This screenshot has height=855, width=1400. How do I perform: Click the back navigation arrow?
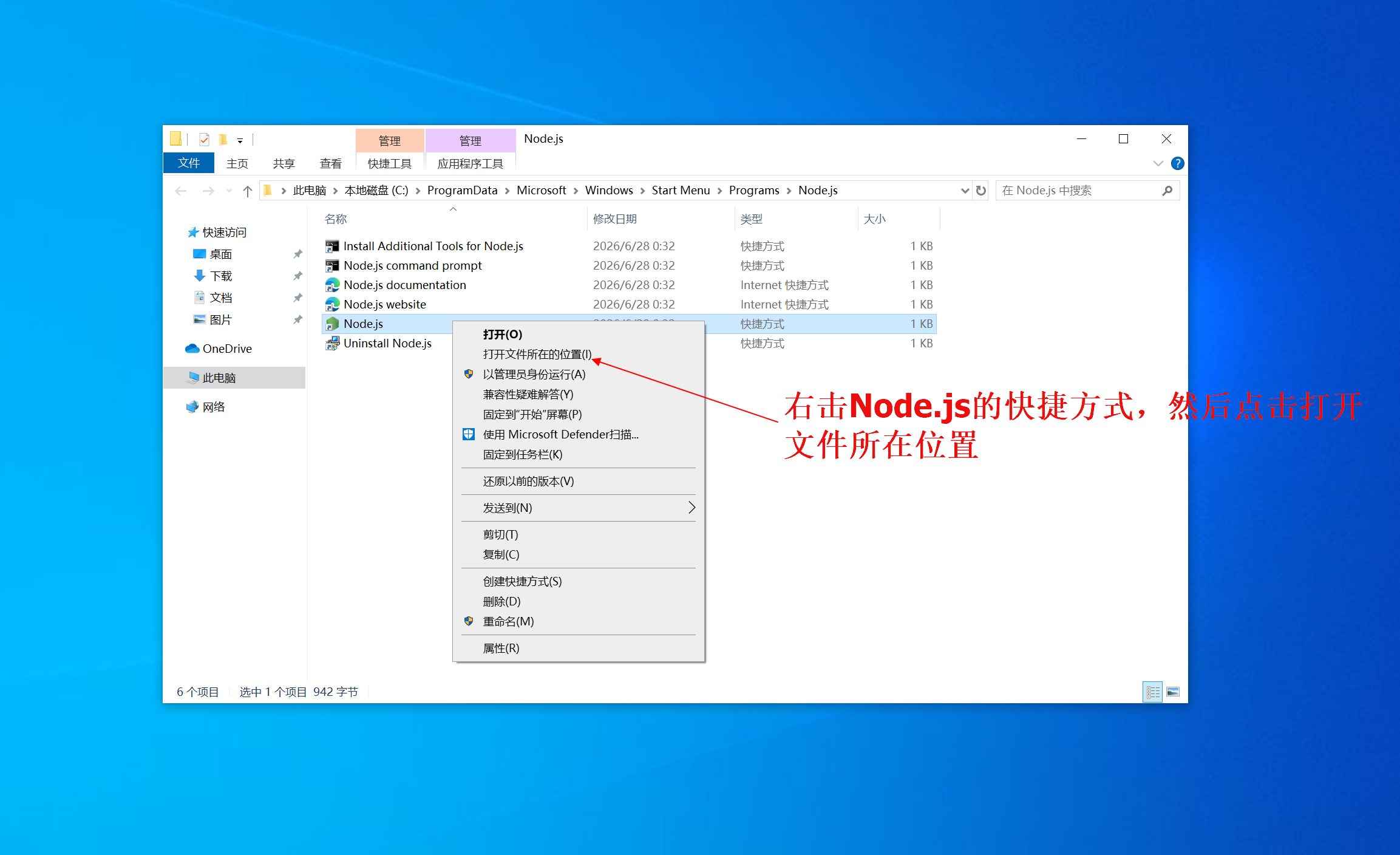pyautogui.click(x=180, y=191)
